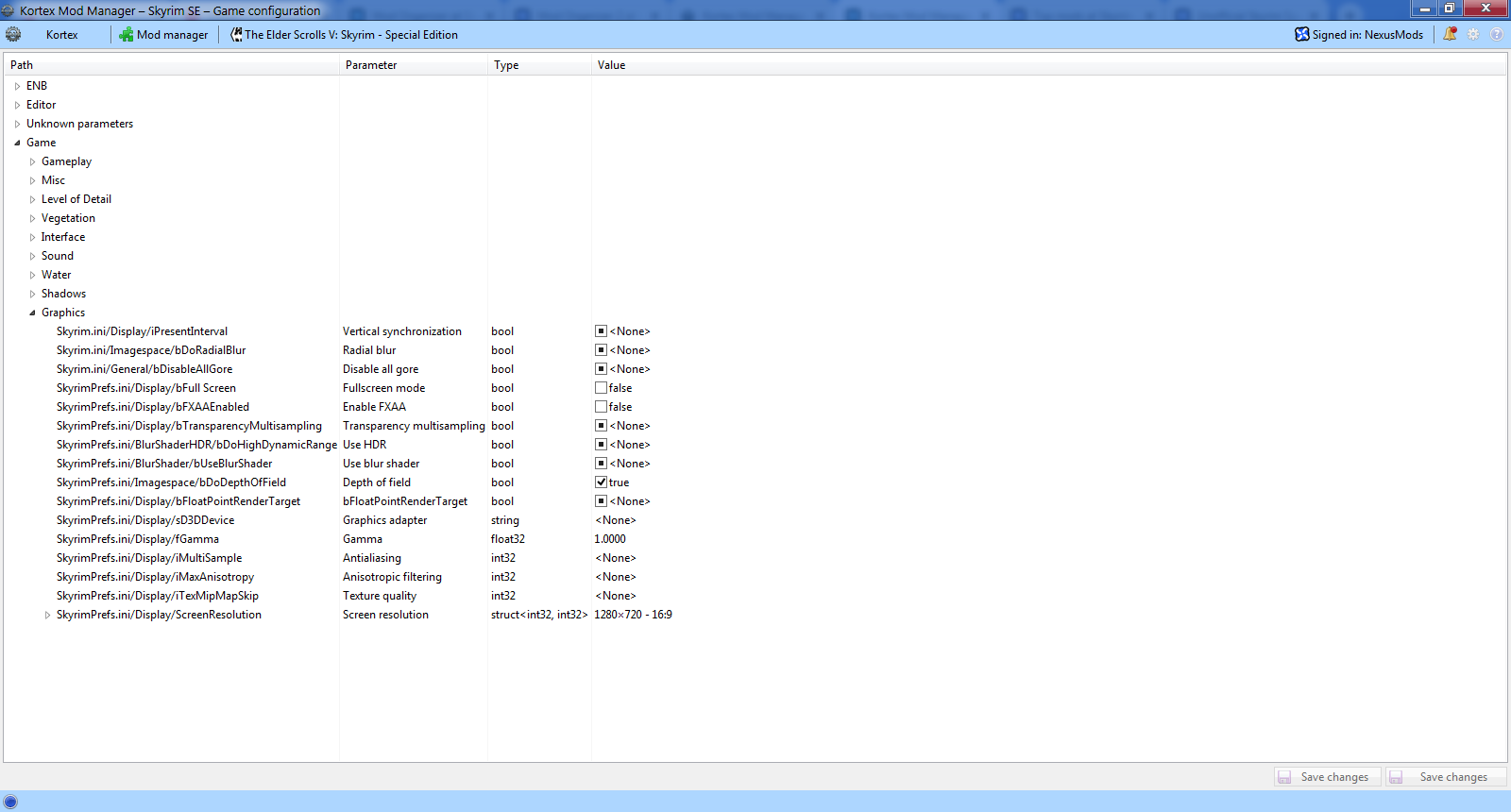Select the Unknown parameters tree item
The height and width of the screenshot is (812, 1511).
pyautogui.click(x=79, y=124)
